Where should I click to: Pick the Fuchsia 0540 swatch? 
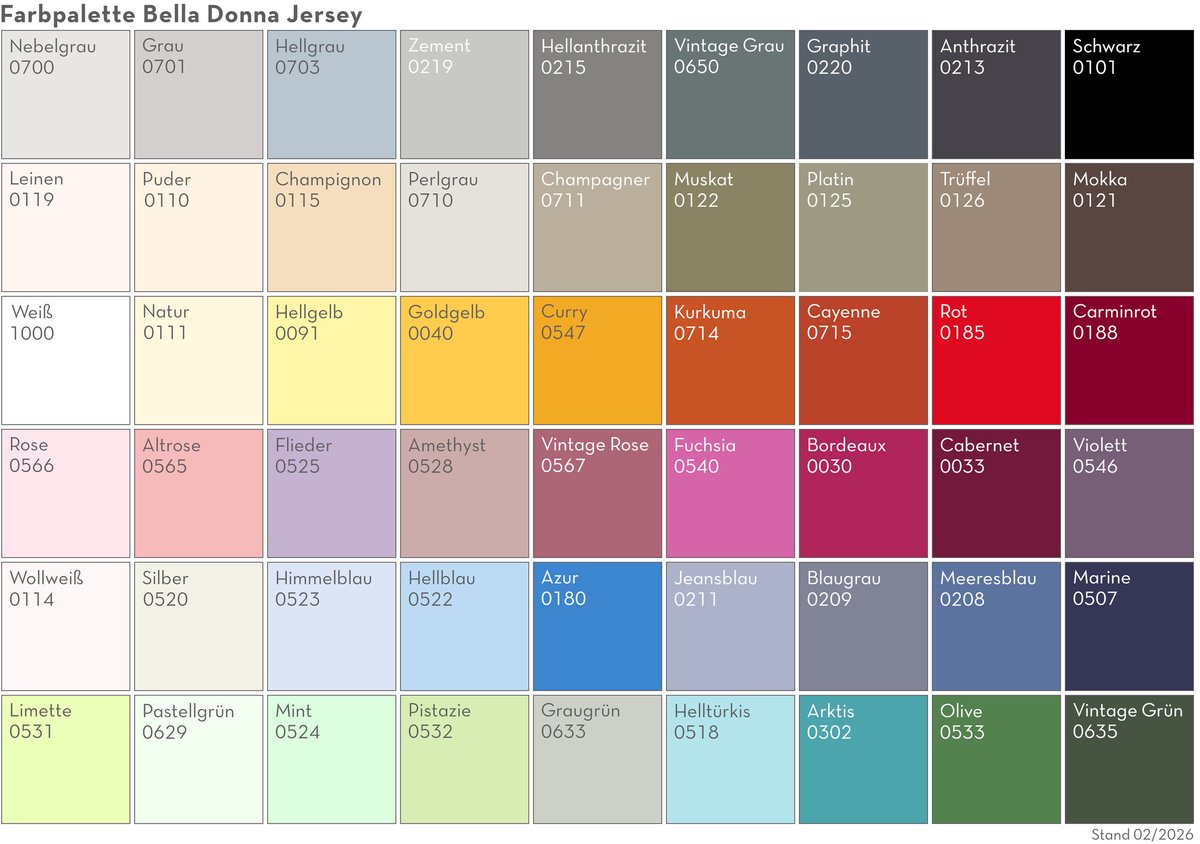coord(731,493)
